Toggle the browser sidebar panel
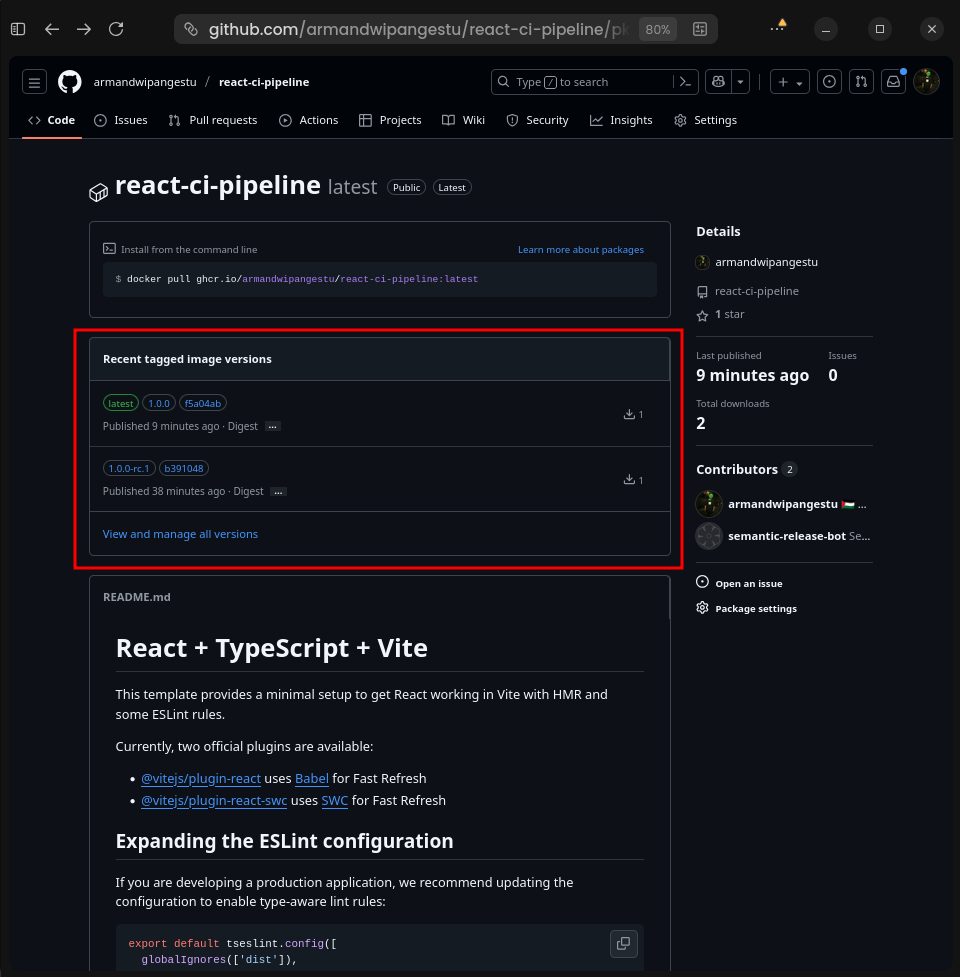This screenshot has width=960, height=977. 19,29
